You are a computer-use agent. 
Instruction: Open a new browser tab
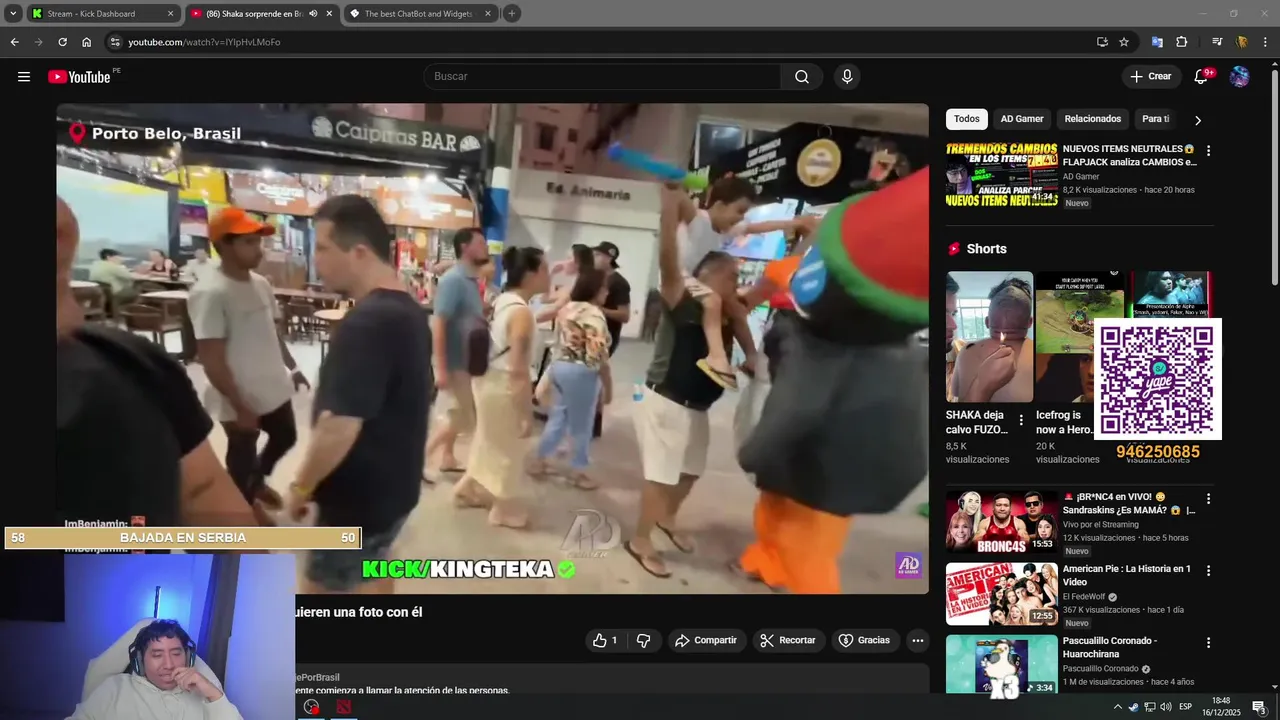[x=512, y=13]
